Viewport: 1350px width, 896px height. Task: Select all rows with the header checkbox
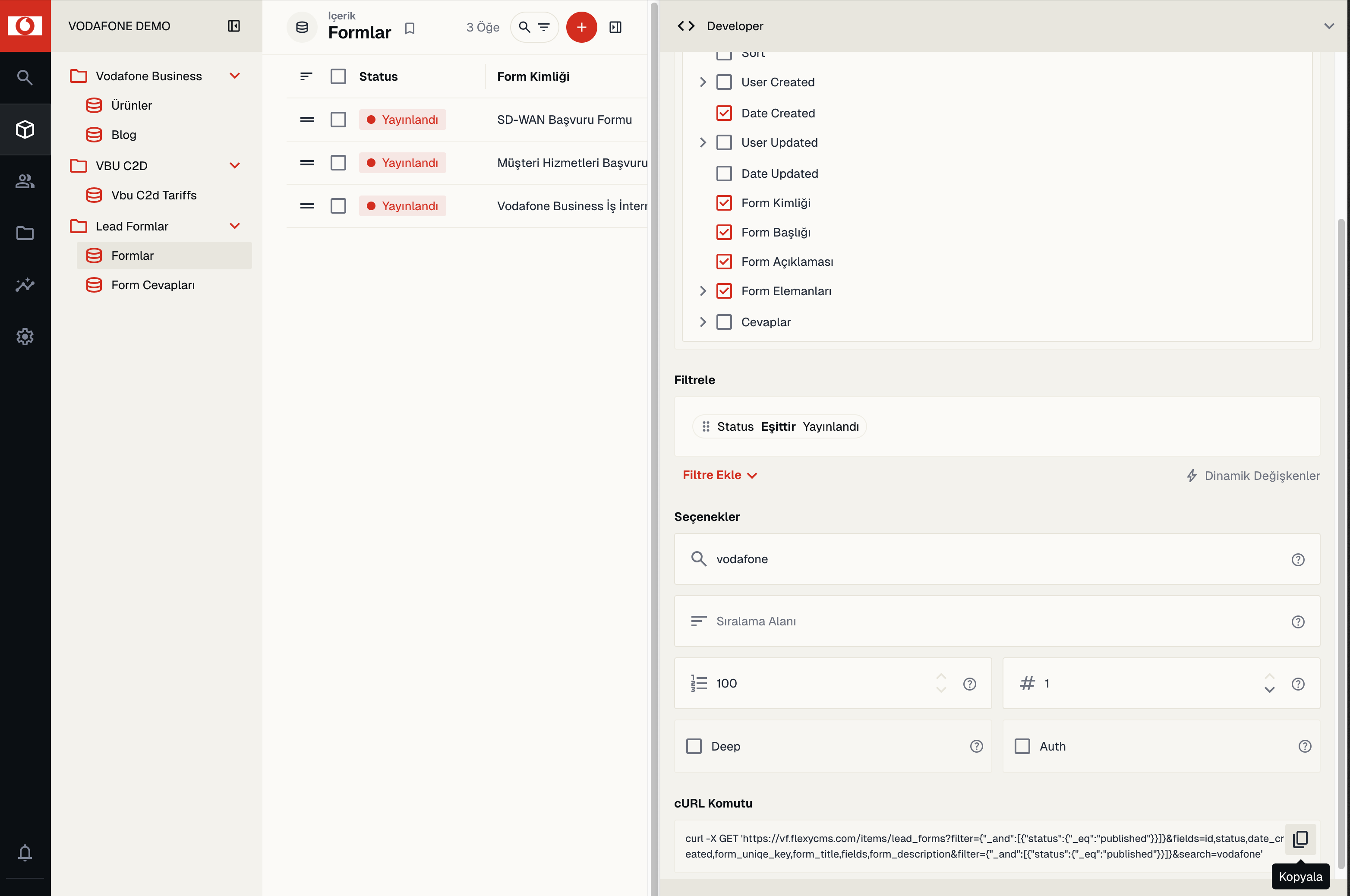point(338,76)
